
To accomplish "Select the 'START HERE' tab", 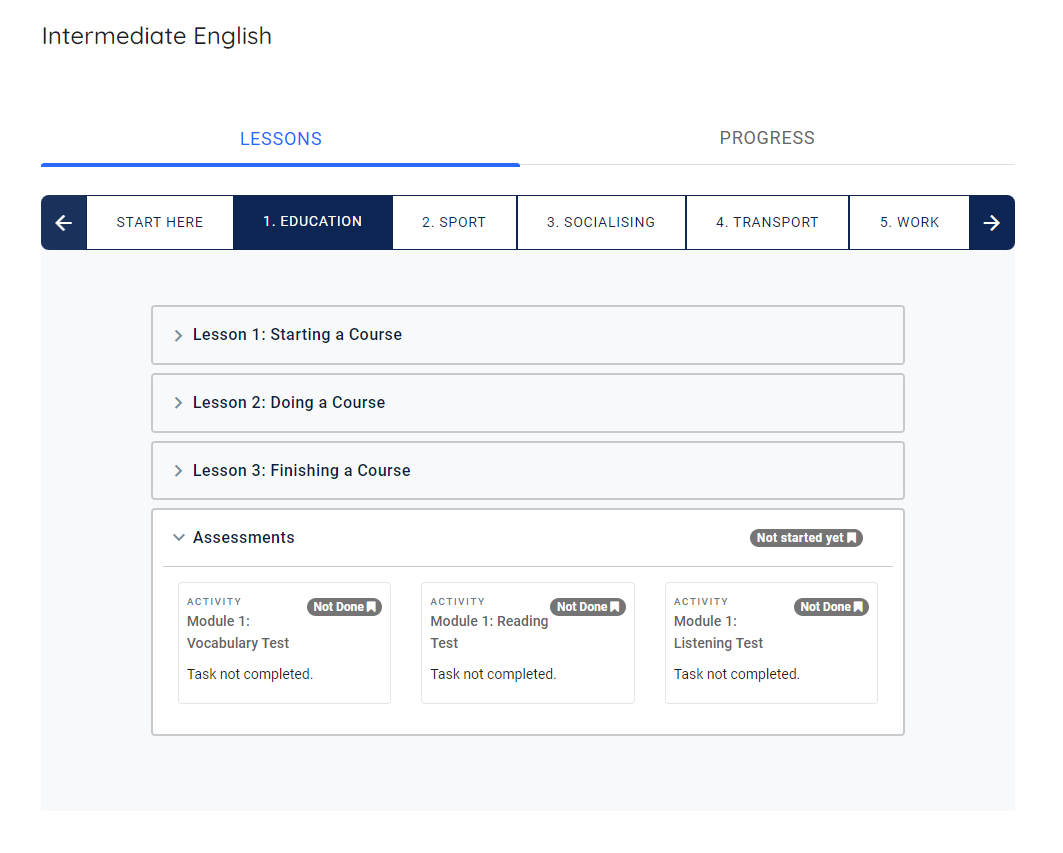I will (159, 222).
